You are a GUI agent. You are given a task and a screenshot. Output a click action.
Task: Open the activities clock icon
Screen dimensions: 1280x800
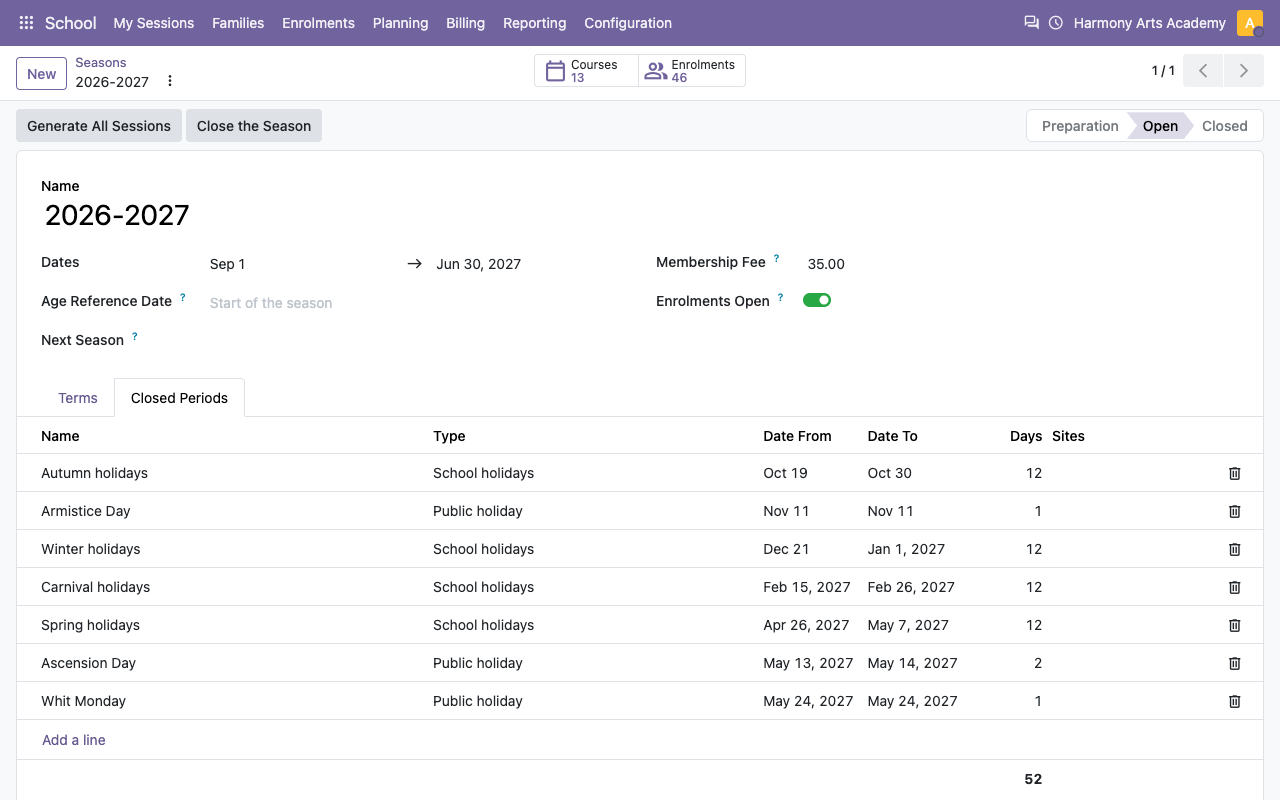[x=1056, y=23]
